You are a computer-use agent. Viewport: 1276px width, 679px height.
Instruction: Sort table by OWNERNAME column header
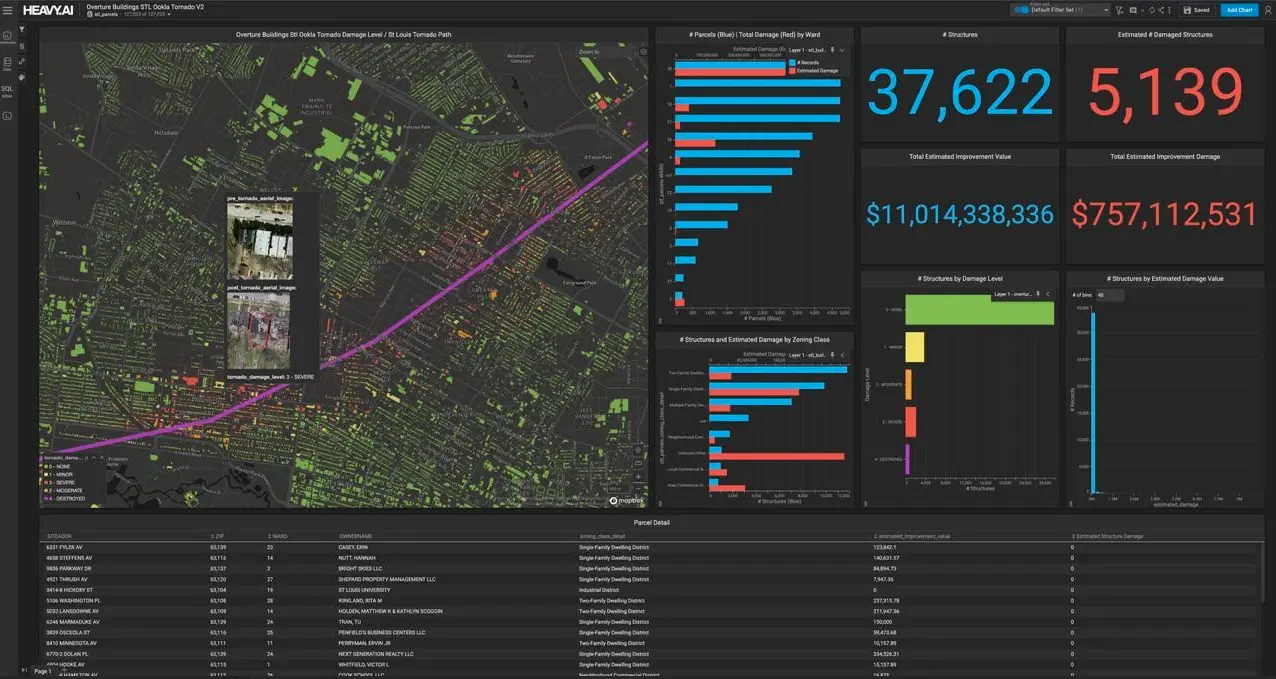tap(355, 536)
